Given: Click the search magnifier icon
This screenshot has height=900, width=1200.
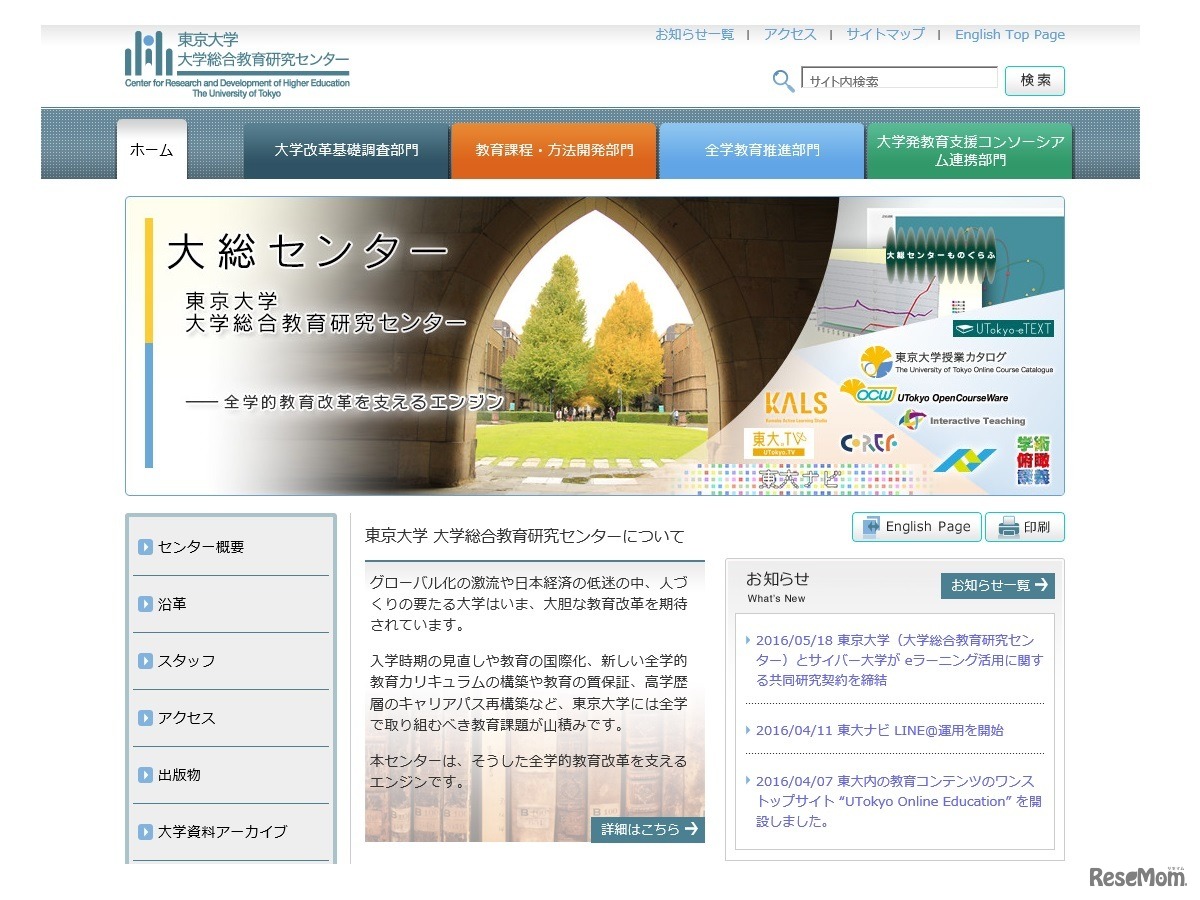Looking at the screenshot, I should coord(782,80).
